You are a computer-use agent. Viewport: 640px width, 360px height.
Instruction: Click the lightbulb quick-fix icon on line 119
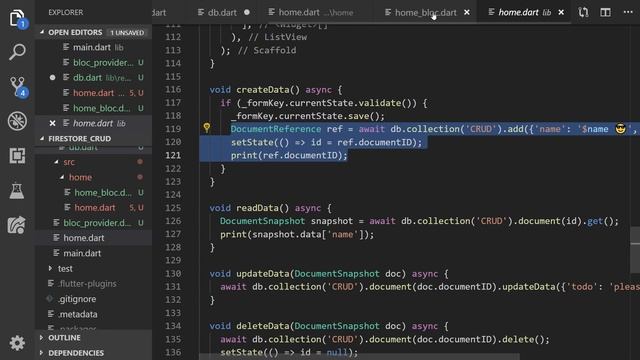click(x=207, y=128)
